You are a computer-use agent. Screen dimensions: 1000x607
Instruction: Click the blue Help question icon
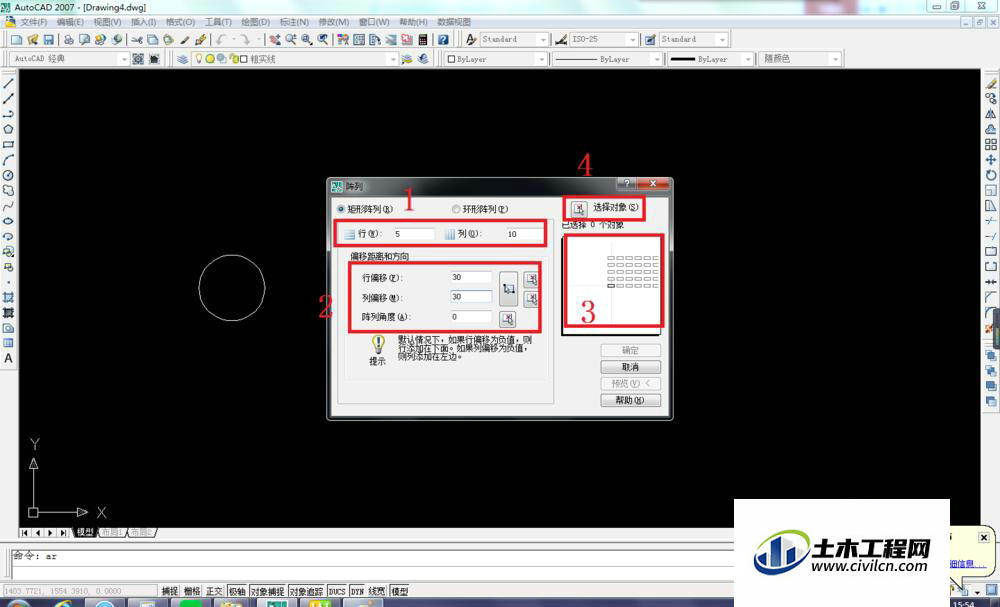443,40
